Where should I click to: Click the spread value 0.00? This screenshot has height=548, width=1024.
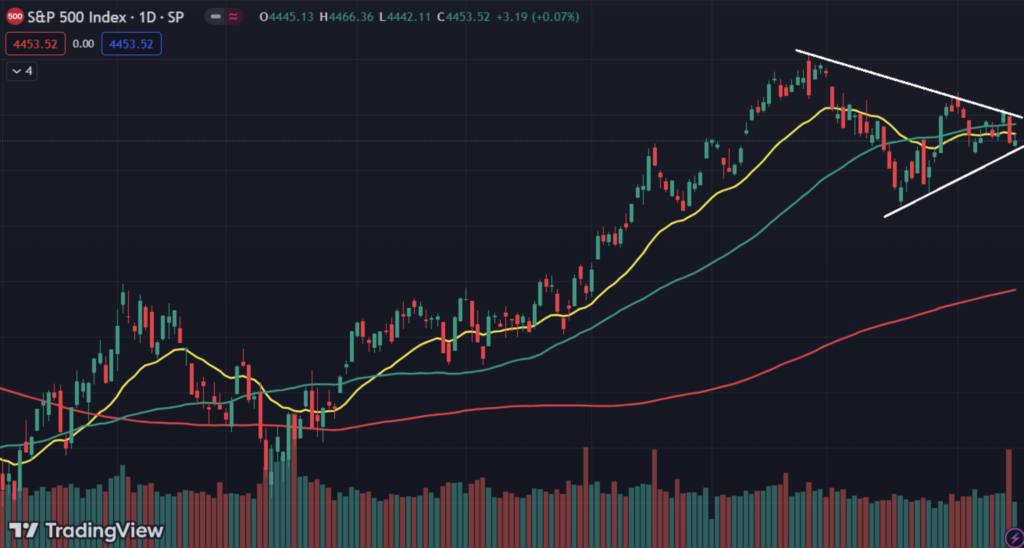point(83,44)
